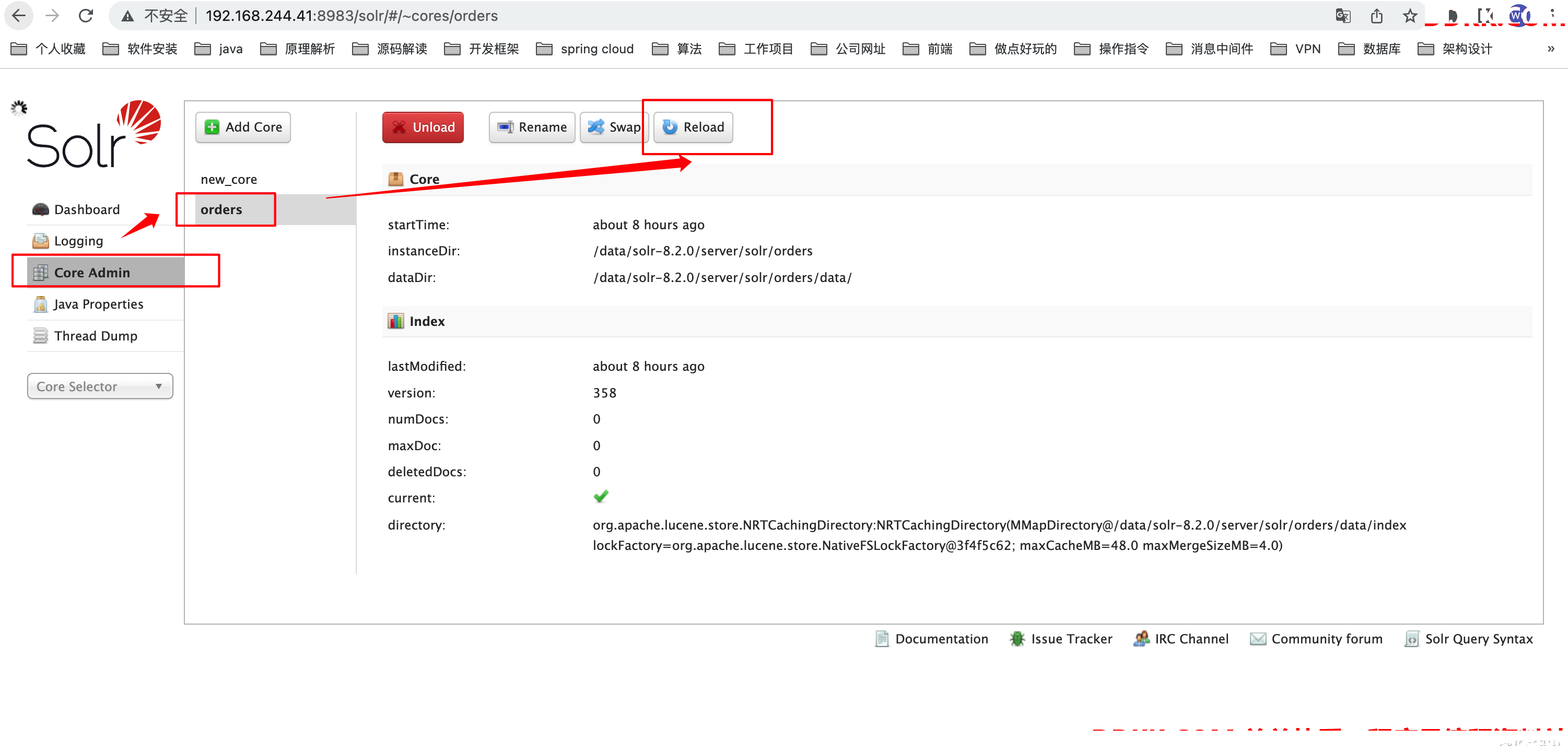Screen dimensions: 1568x751
Task: Click the version value 358
Action: point(604,393)
